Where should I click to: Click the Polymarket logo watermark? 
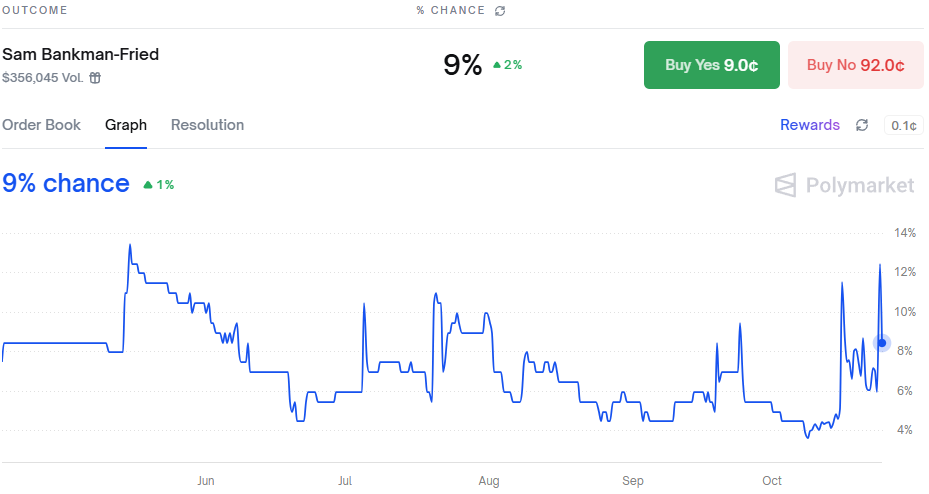[845, 185]
